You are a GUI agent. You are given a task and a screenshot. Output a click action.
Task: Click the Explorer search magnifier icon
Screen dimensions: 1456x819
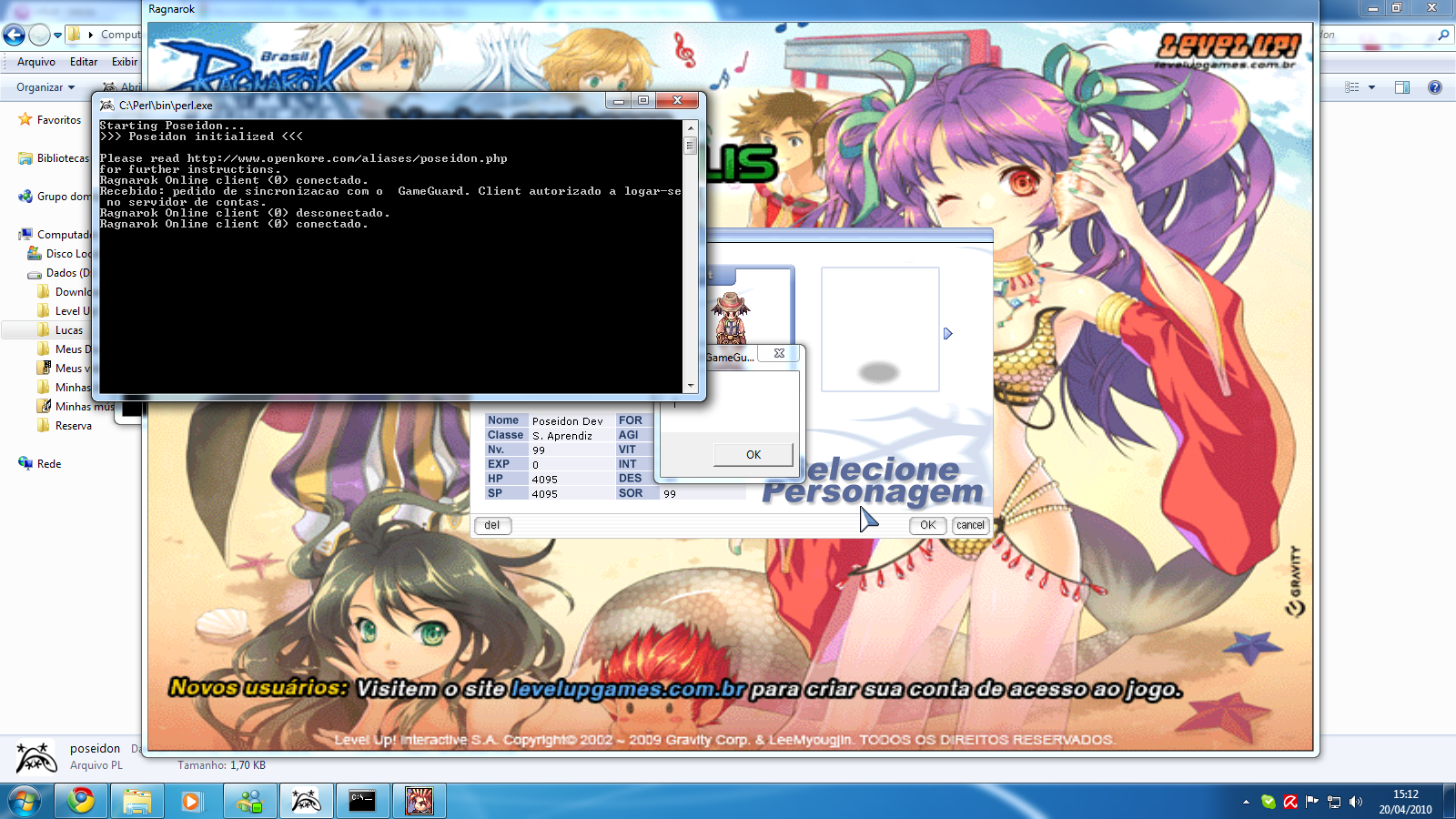point(1443,35)
